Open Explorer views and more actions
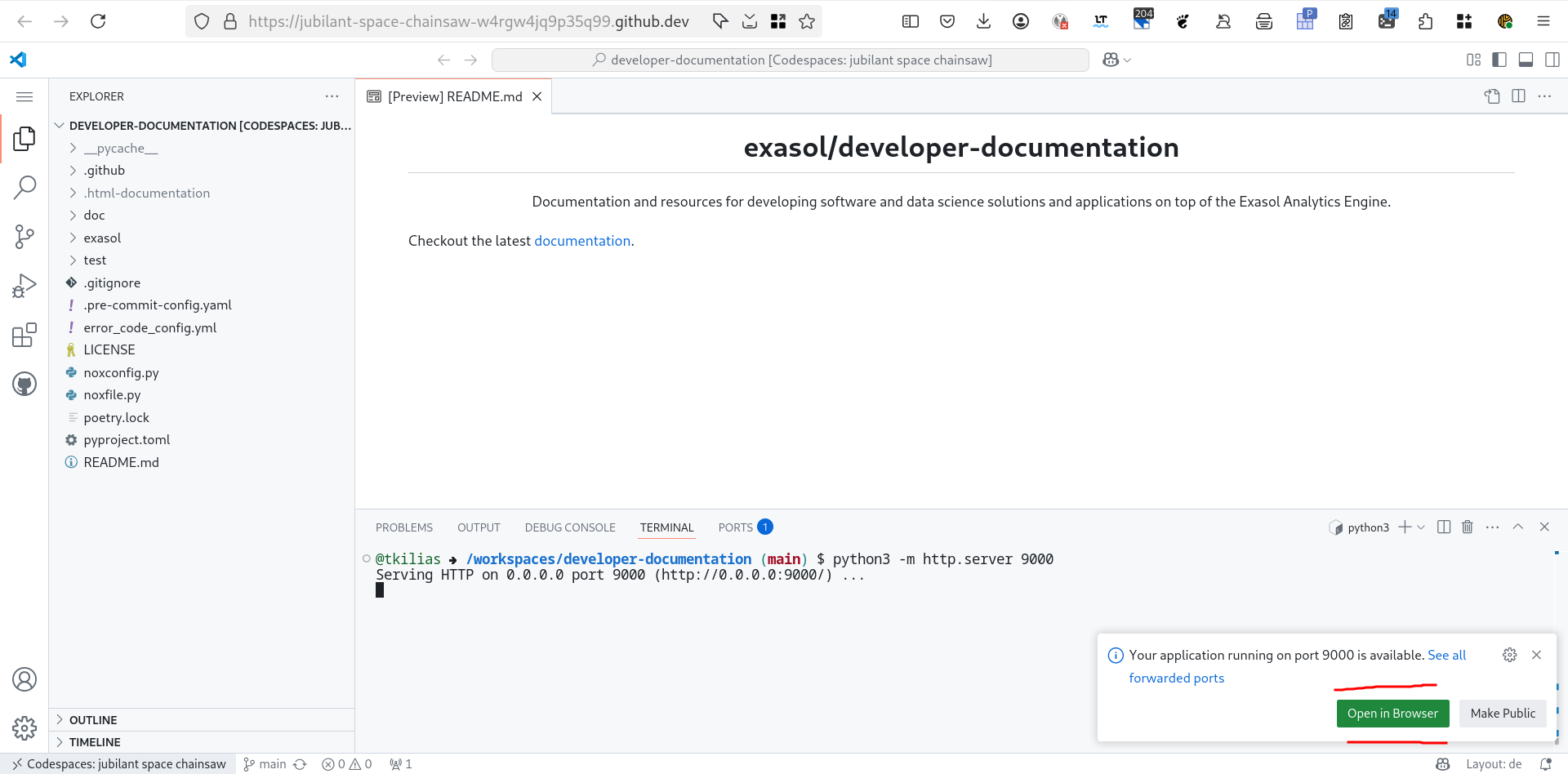1568x774 pixels. pos(332,96)
